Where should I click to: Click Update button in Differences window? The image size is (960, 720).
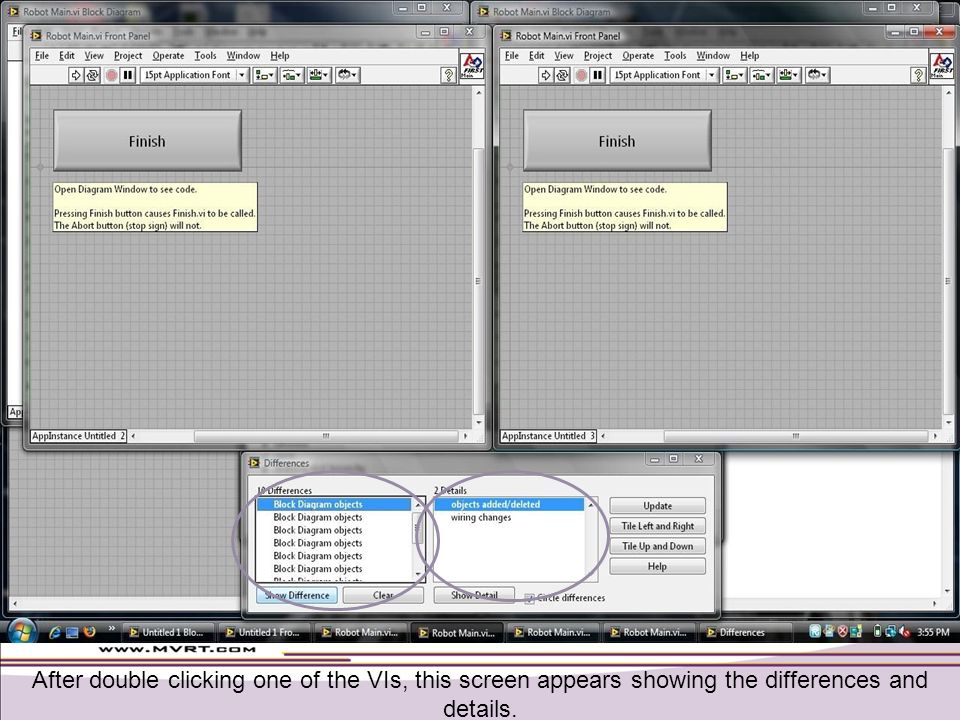point(658,506)
